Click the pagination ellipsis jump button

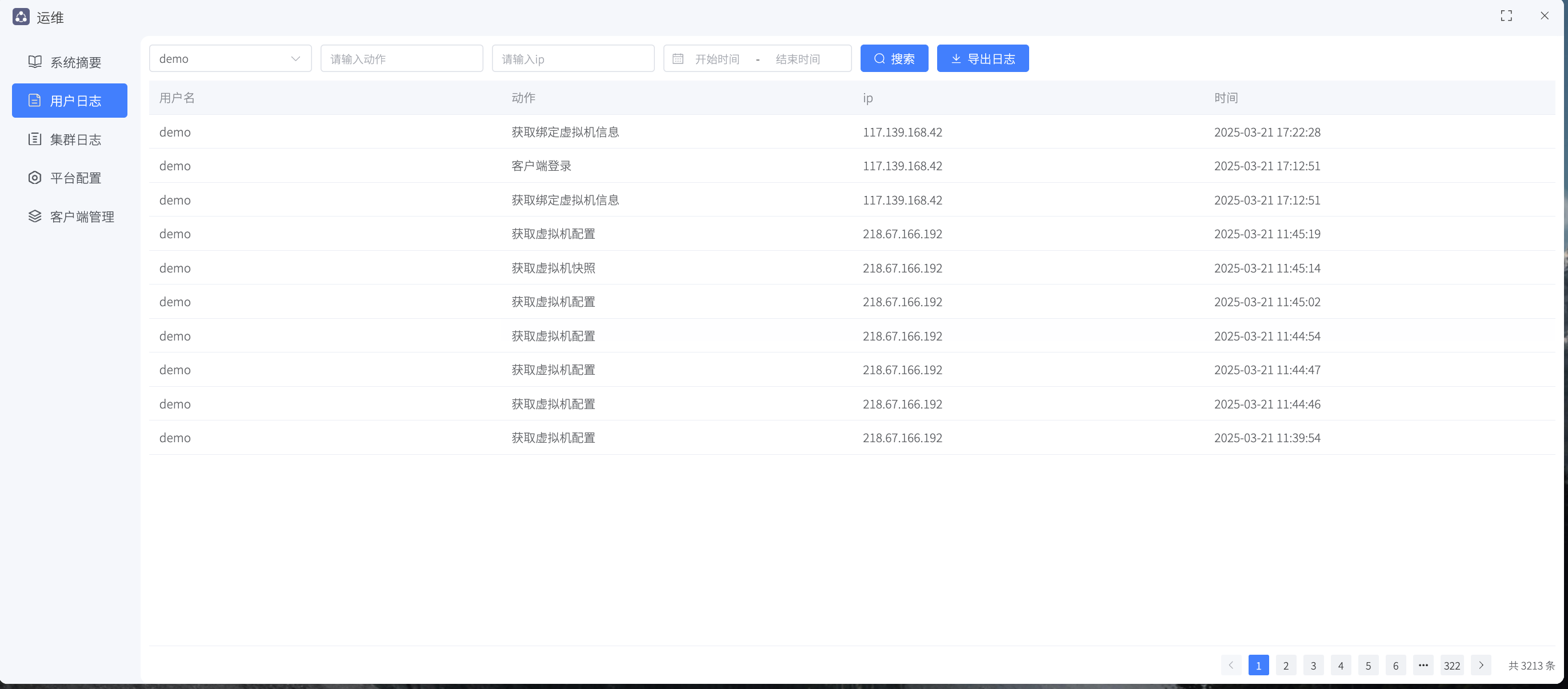pyautogui.click(x=1423, y=665)
